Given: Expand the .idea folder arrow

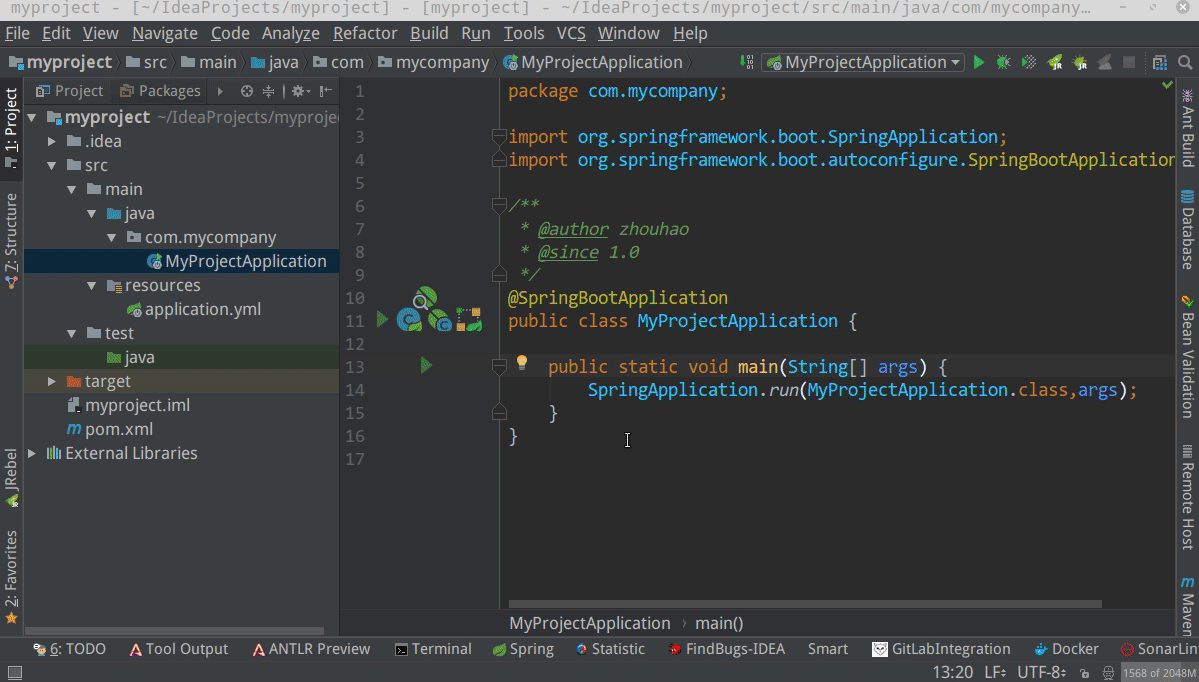Looking at the screenshot, I should (52, 141).
